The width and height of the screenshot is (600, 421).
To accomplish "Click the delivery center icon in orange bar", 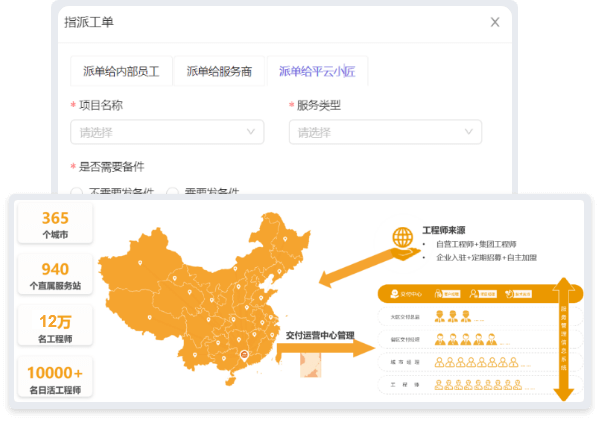I will tap(393, 294).
